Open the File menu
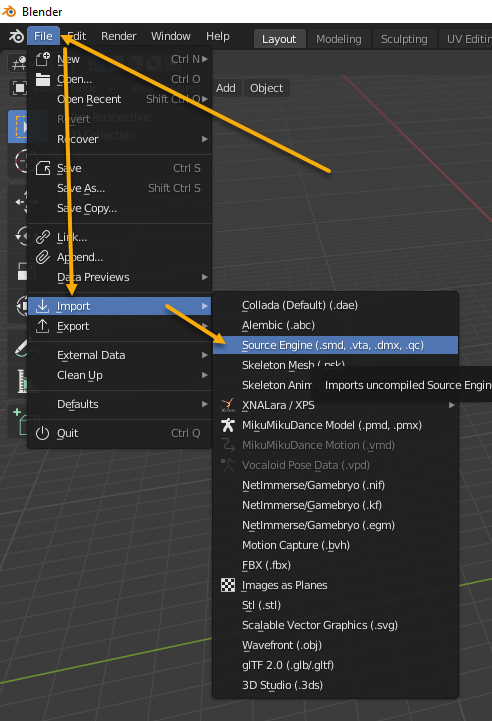 43,36
